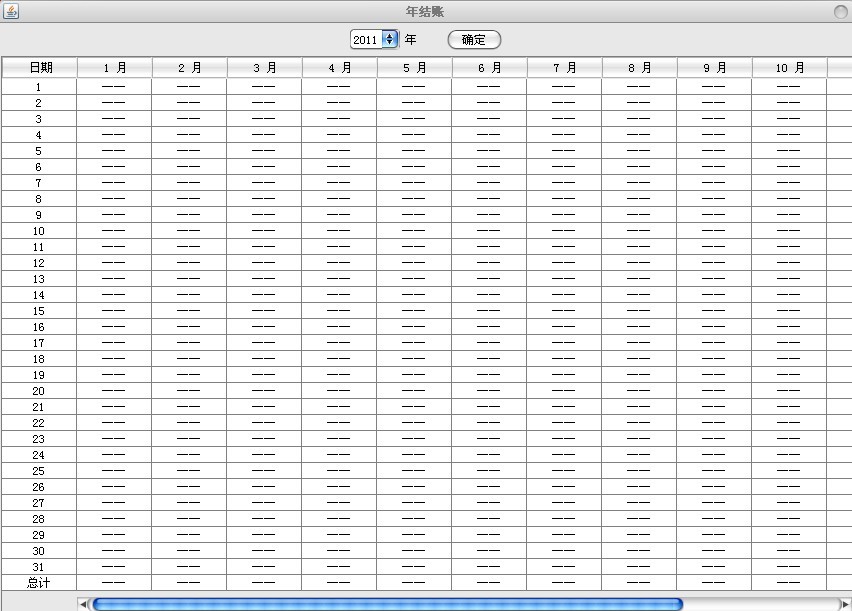Click the 1 月 cell in row 1
This screenshot has height=611, width=852.
114,86
